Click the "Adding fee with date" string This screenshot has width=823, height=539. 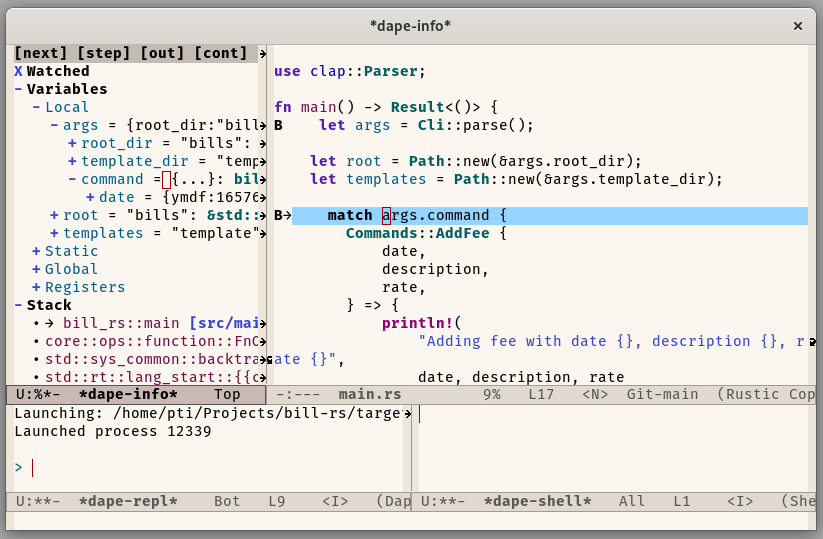tap(611, 341)
